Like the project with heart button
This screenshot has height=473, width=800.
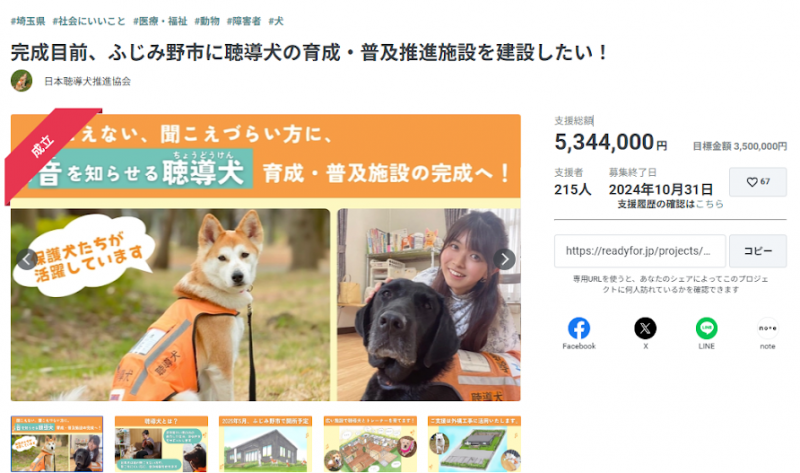(x=758, y=182)
